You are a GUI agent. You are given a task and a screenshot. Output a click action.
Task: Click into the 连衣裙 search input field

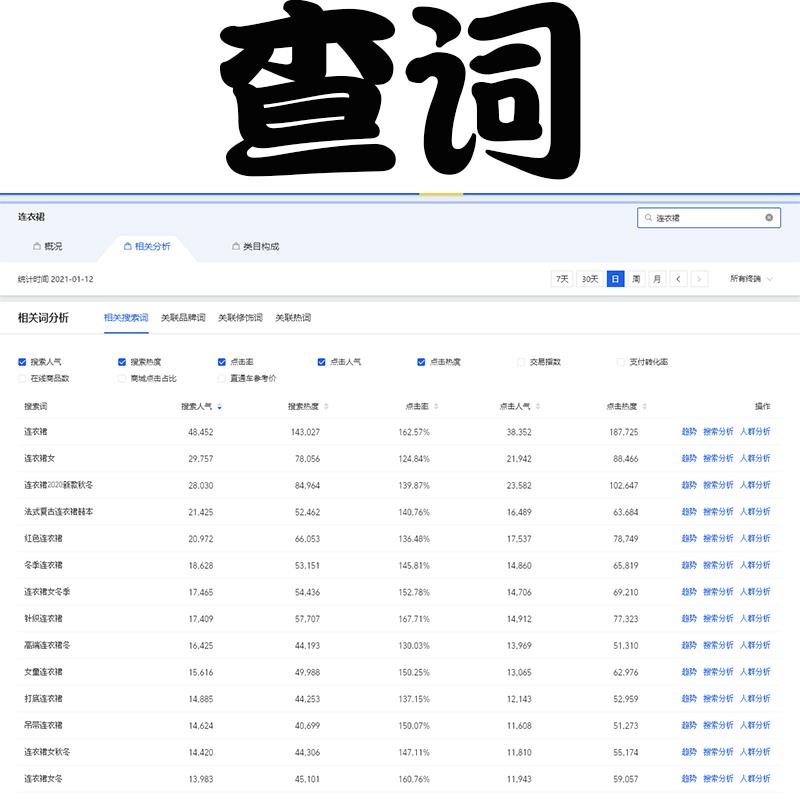click(x=708, y=218)
